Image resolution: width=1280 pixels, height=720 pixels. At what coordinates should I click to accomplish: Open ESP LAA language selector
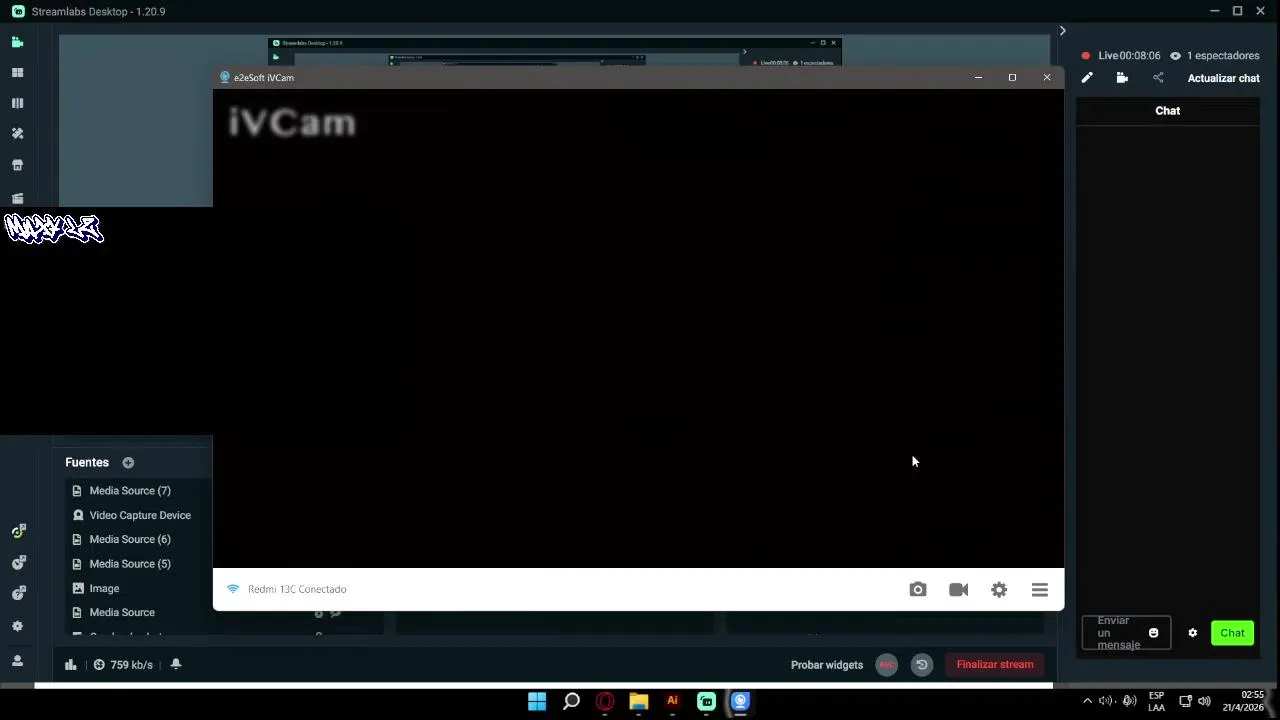1156,701
